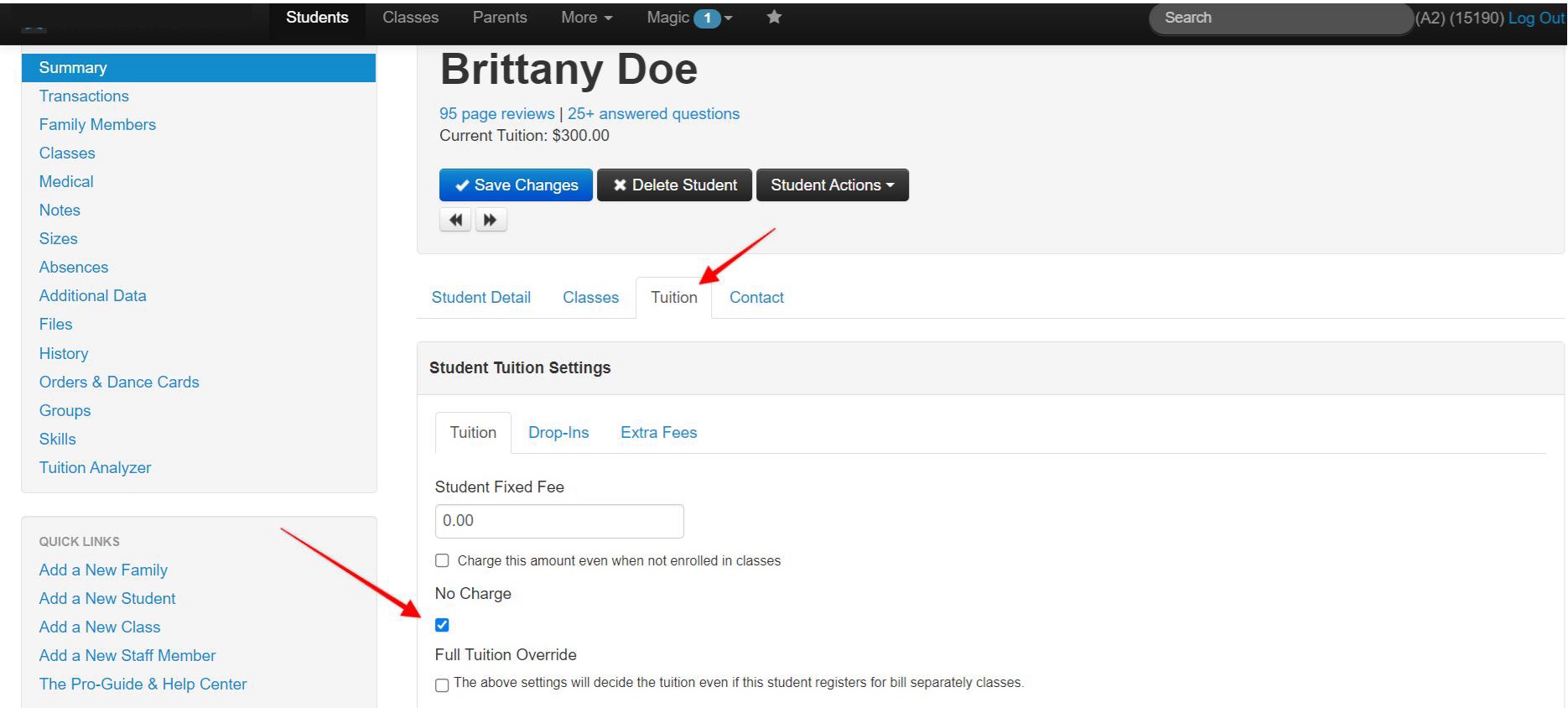Go to previous student with rewind arrow
The height and width of the screenshot is (708, 1568).
coord(455,220)
